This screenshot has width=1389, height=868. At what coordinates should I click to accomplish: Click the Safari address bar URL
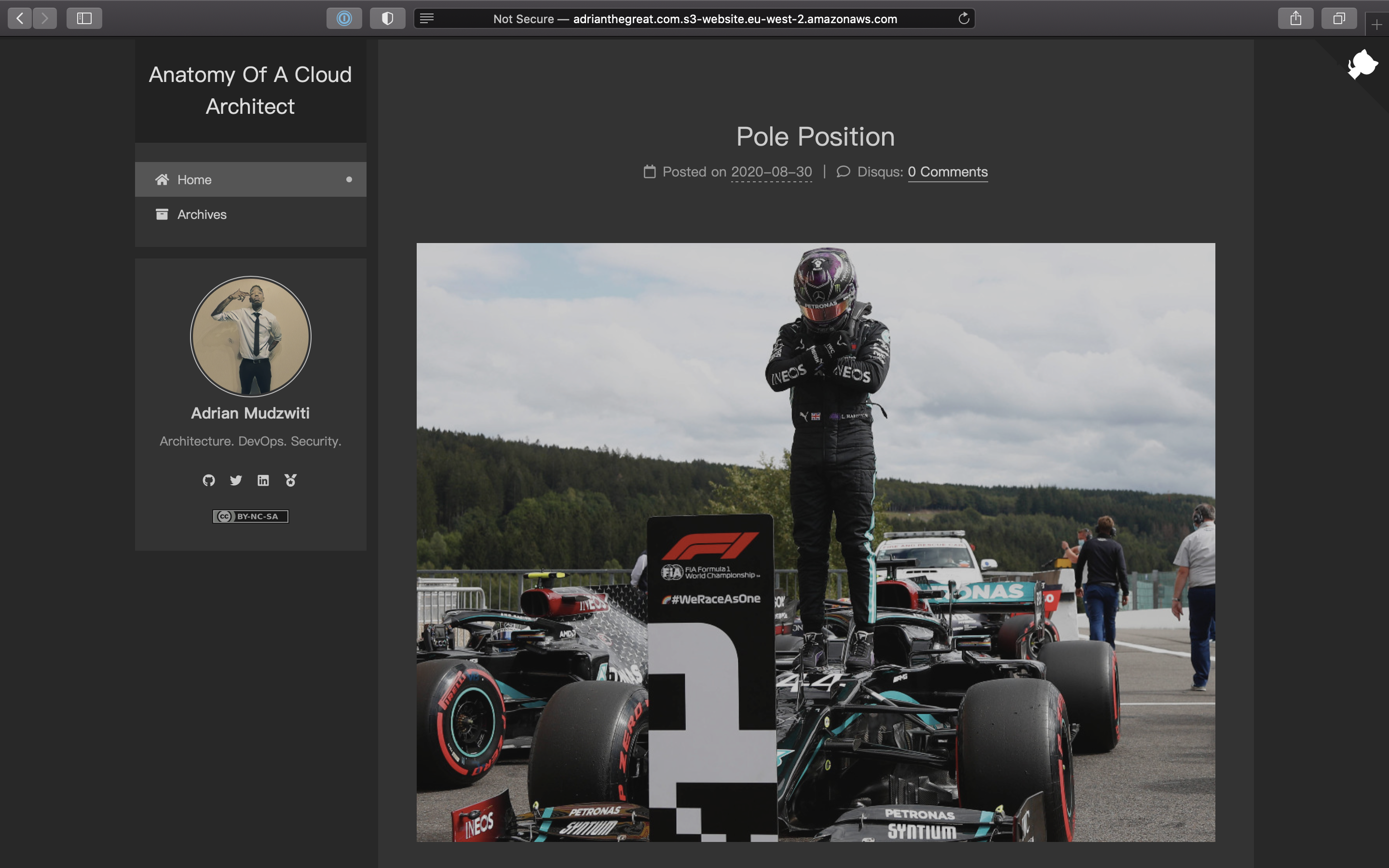(694, 18)
